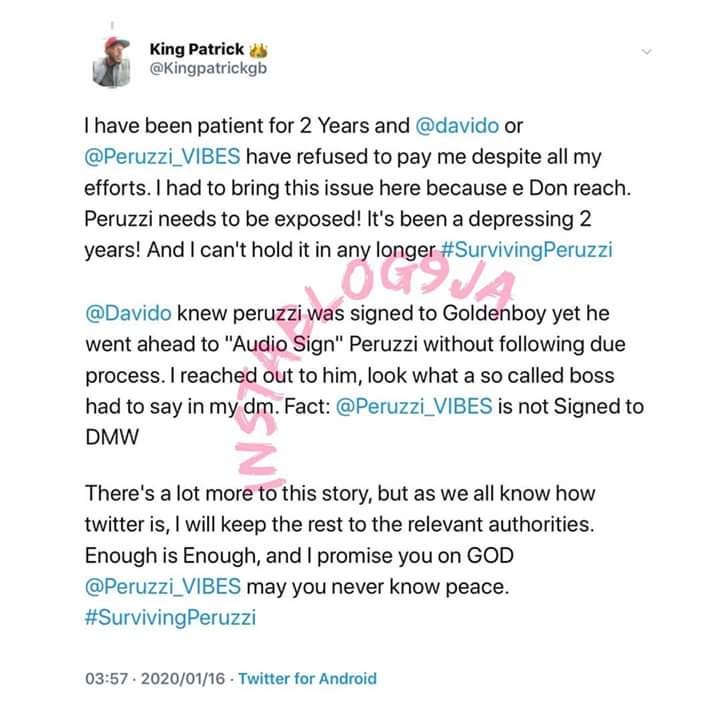Image resolution: width=720 pixels, height=720 pixels.
Task: Open #SurvivingPeruzzi hashtag after "any longer"
Action: pos(526,250)
